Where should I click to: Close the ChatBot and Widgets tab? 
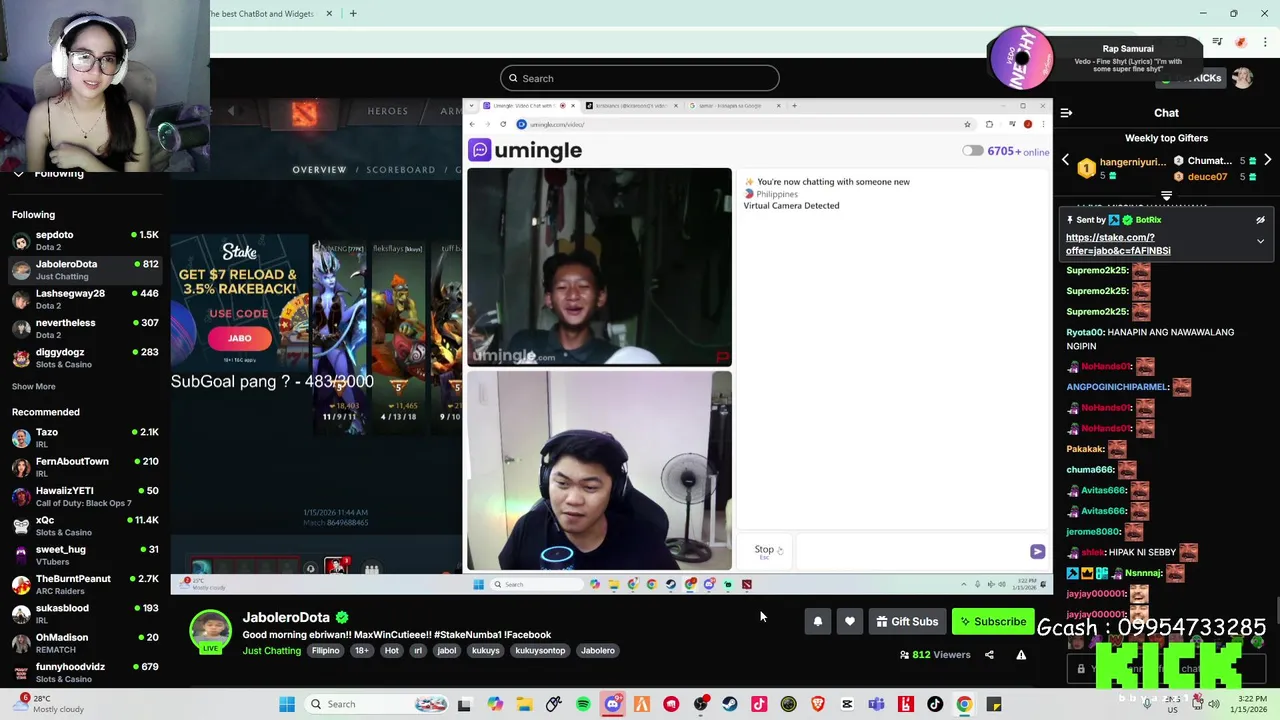tap(329, 14)
